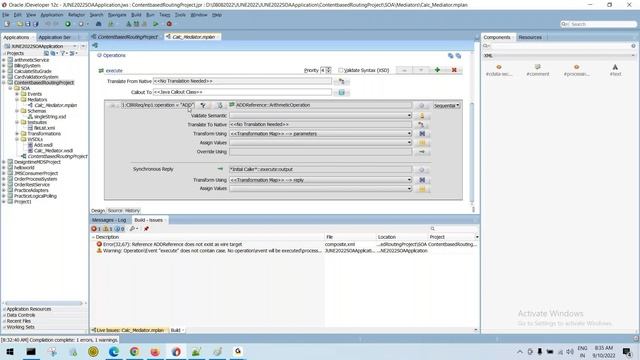640x360 pixels.
Task: Click the Error ADDReference wire target row
Action: [284, 244]
